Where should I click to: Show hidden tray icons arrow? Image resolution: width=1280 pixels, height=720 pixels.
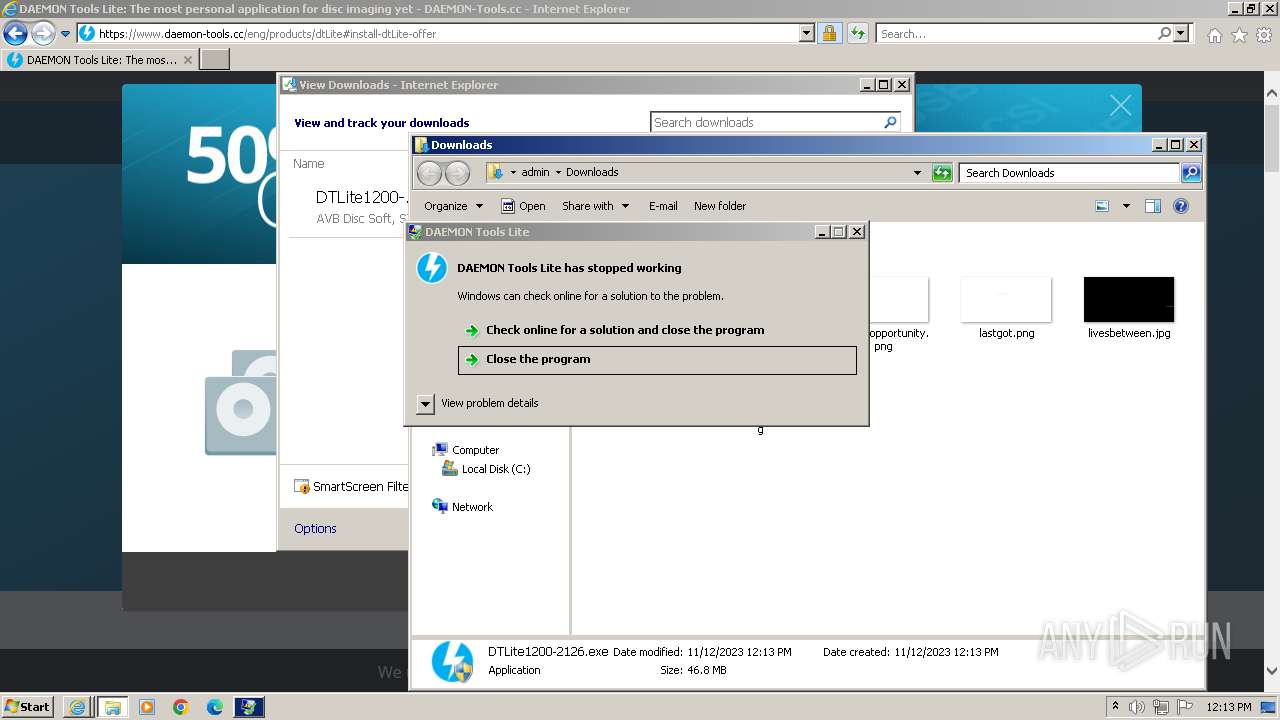pos(1116,706)
